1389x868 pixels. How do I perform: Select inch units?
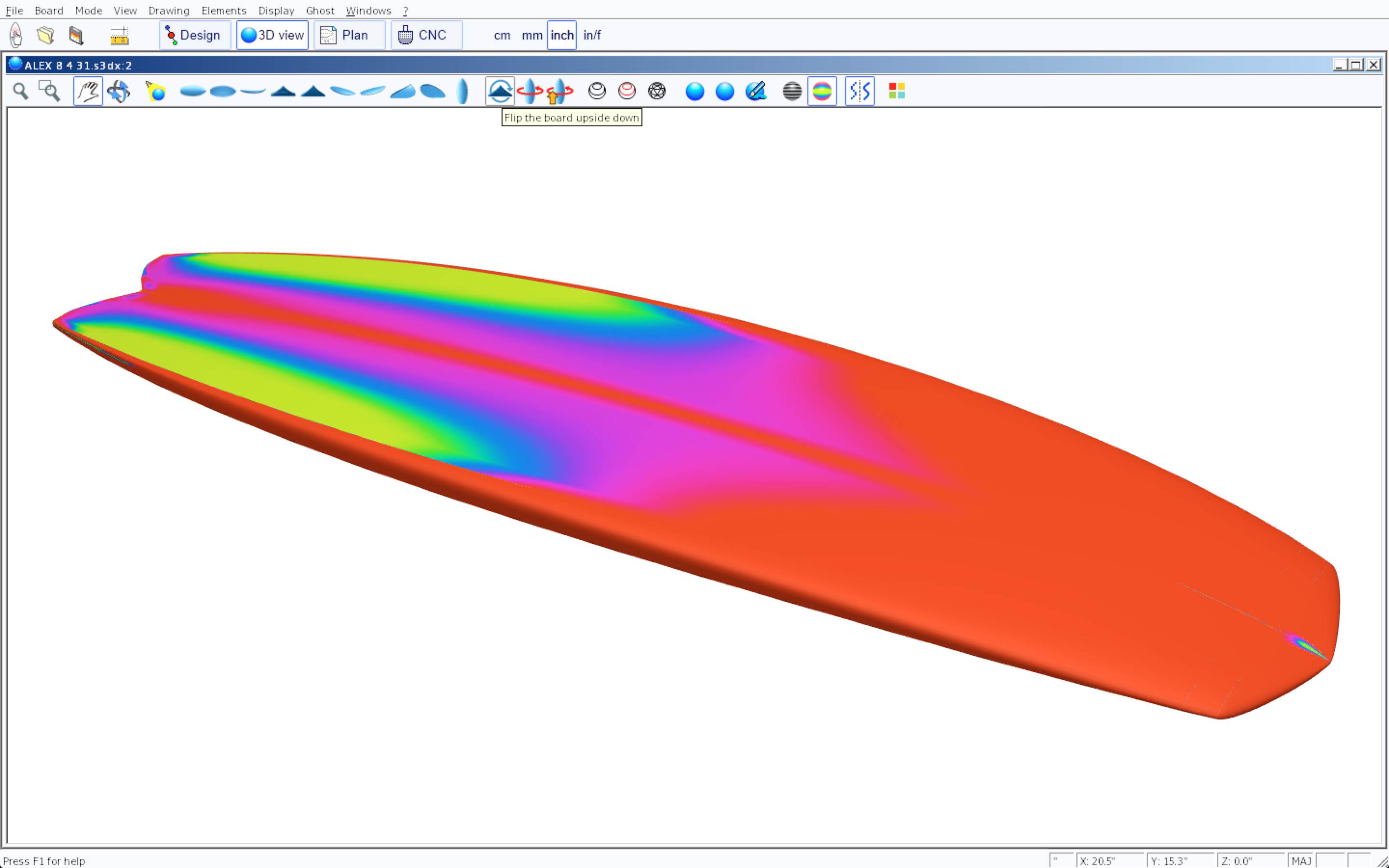pyautogui.click(x=561, y=36)
